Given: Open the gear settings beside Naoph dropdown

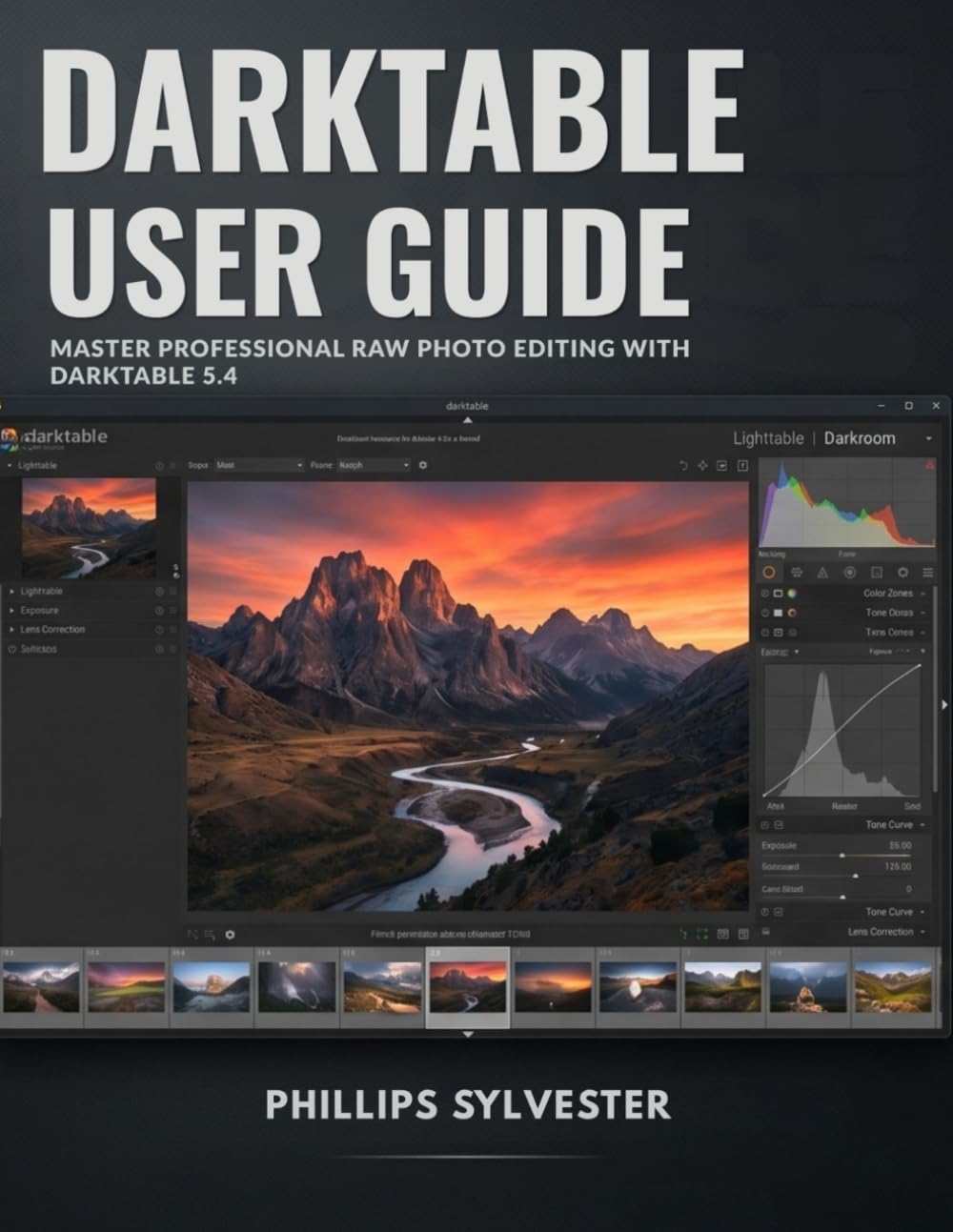Looking at the screenshot, I should point(423,465).
